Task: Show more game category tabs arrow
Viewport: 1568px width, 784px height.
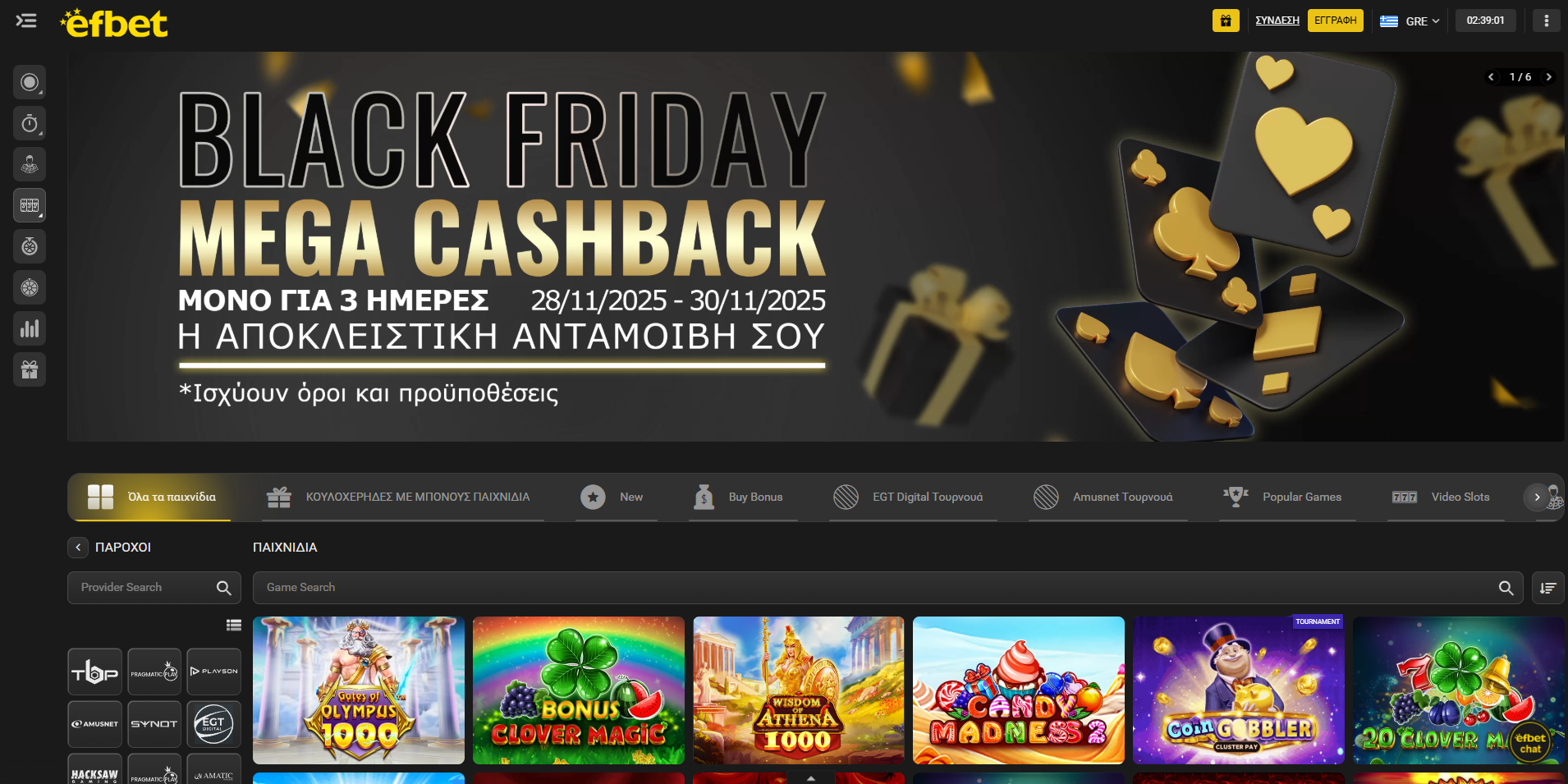Action: pos(1537,497)
